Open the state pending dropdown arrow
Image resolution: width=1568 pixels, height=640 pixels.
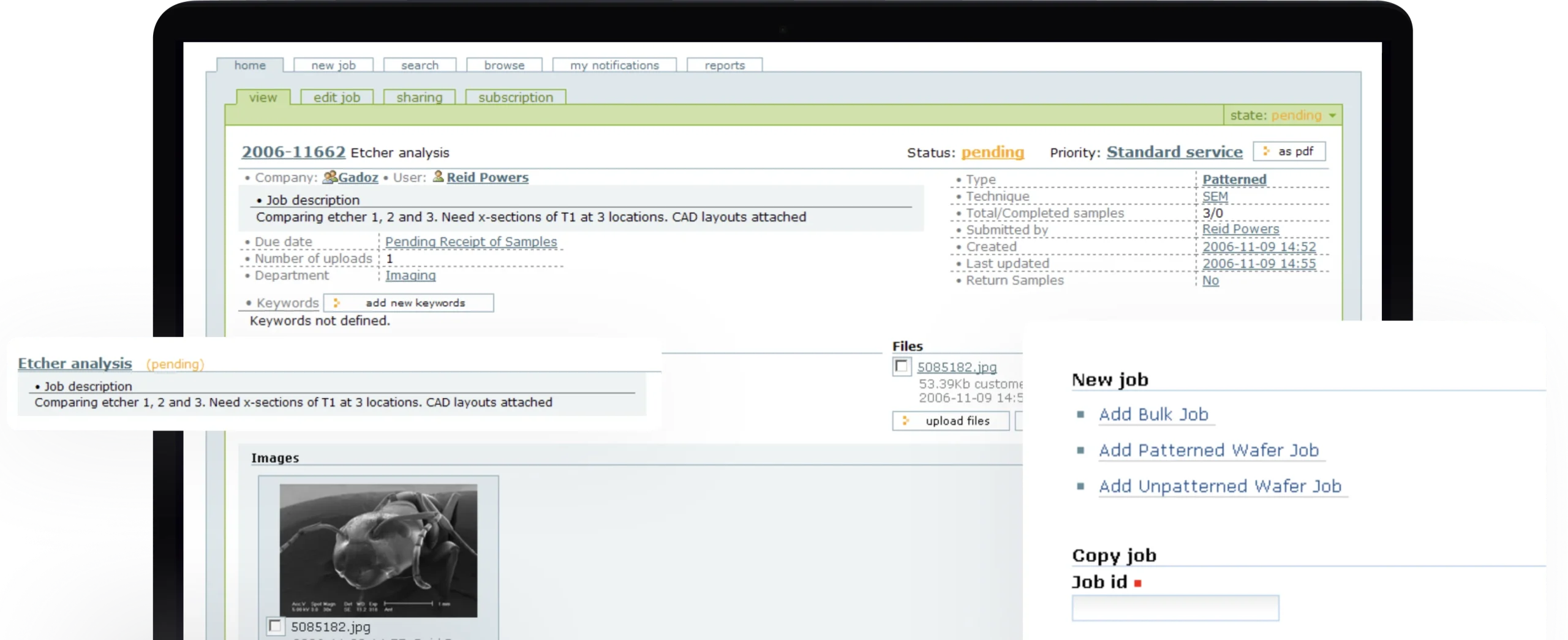1332,115
